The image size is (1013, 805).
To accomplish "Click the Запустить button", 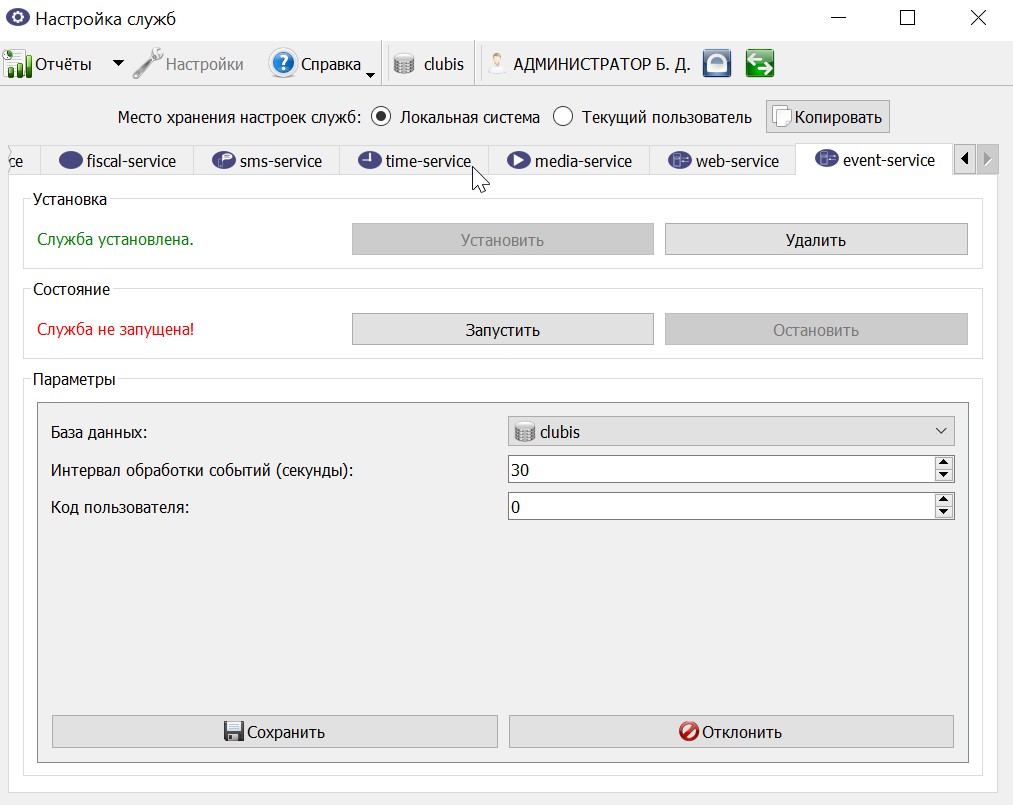I will [503, 329].
